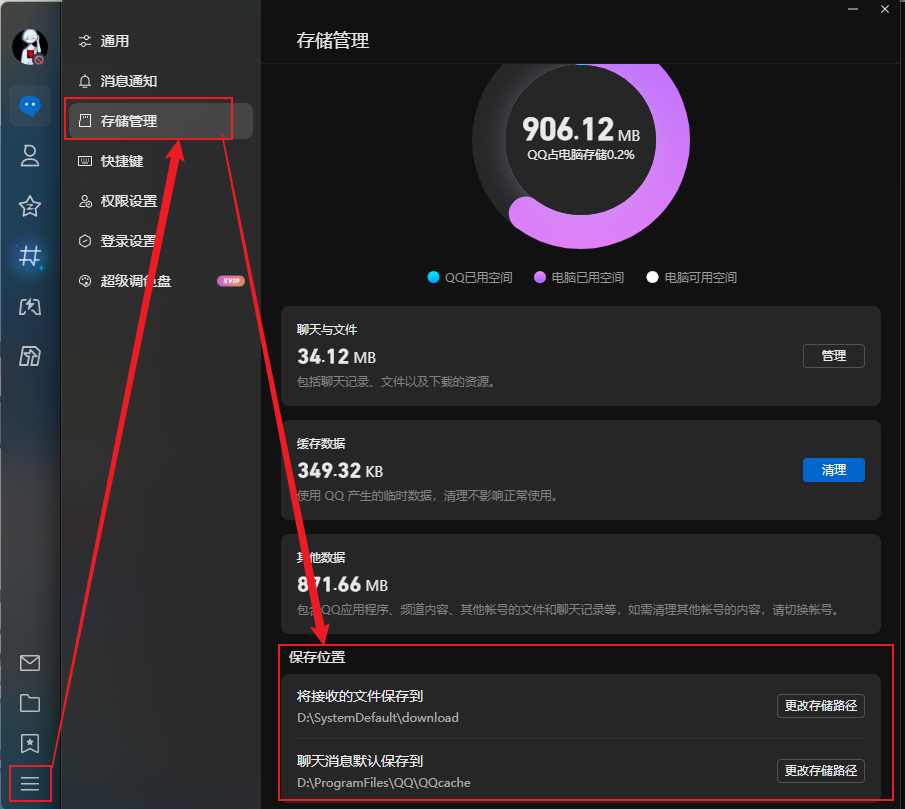Select the 权限设置 settings tab
The height and width of the screenshot is (809, 905).
pos(160,201)
